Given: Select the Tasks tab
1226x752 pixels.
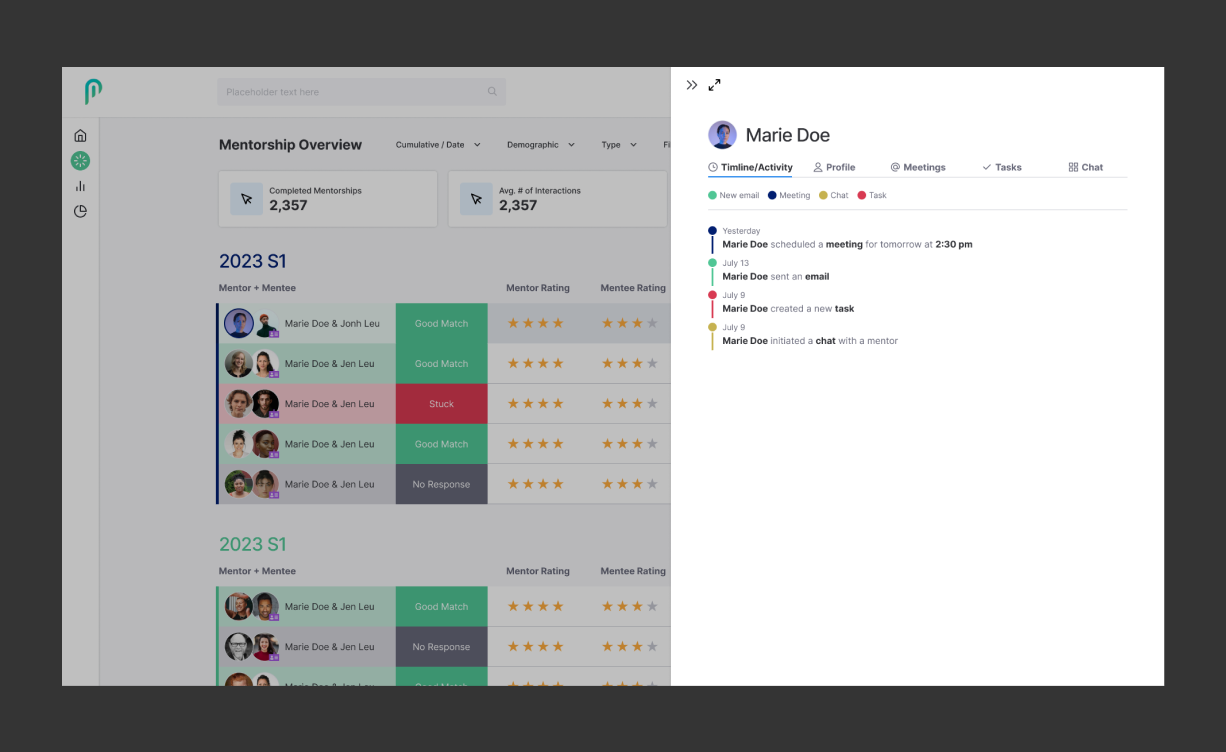Looking at the screenshot, I should (1001, 167).
